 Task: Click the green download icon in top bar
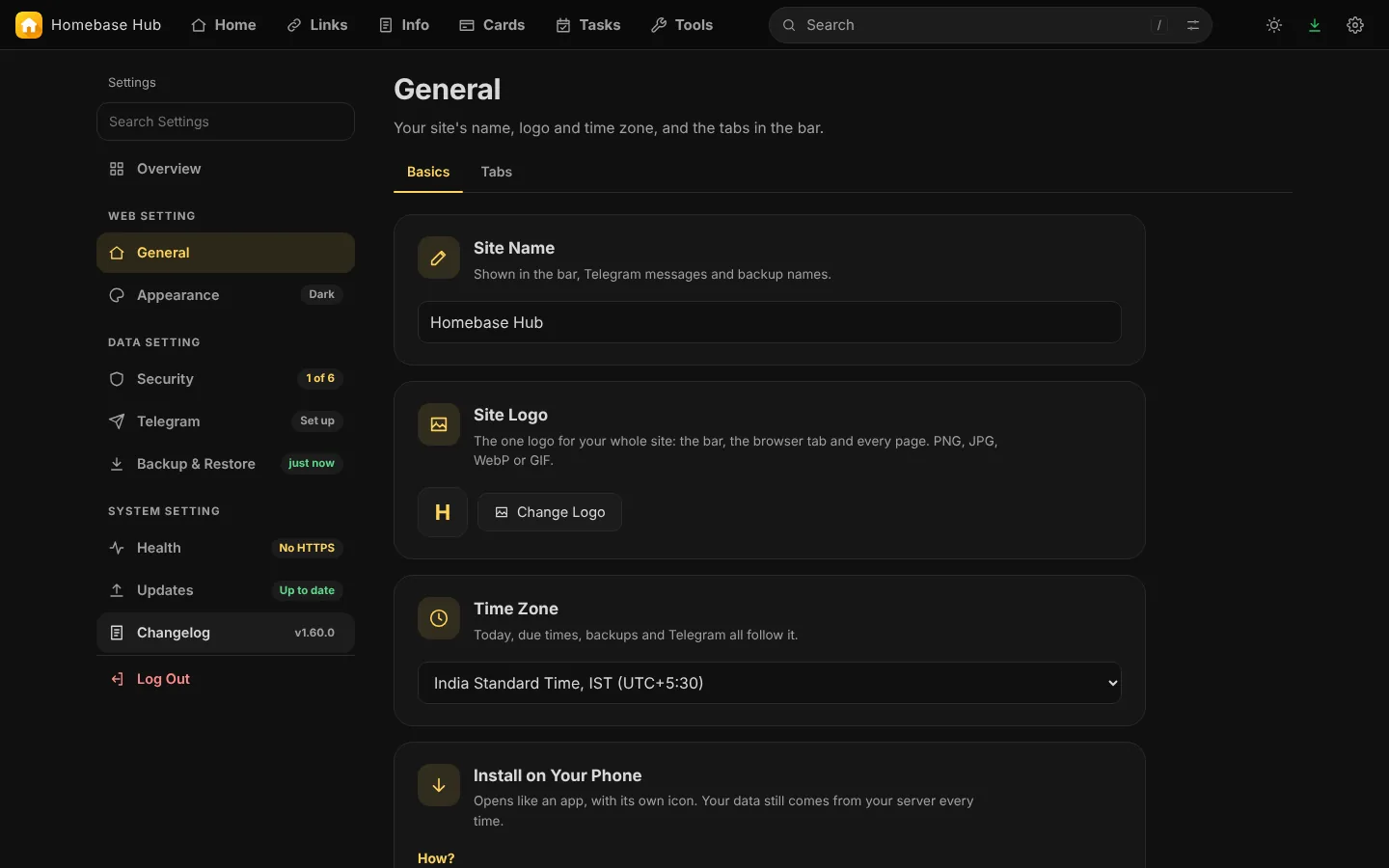tap(1315, 25)
